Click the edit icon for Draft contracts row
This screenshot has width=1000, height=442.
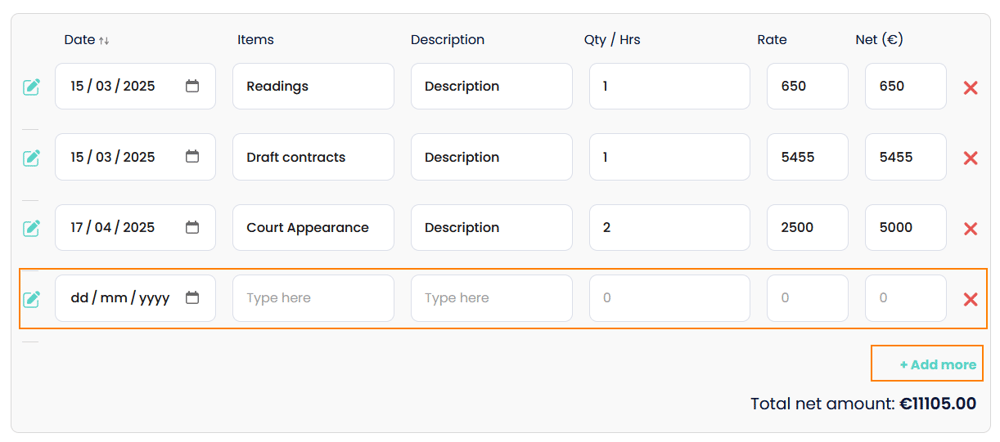[32, 158]
